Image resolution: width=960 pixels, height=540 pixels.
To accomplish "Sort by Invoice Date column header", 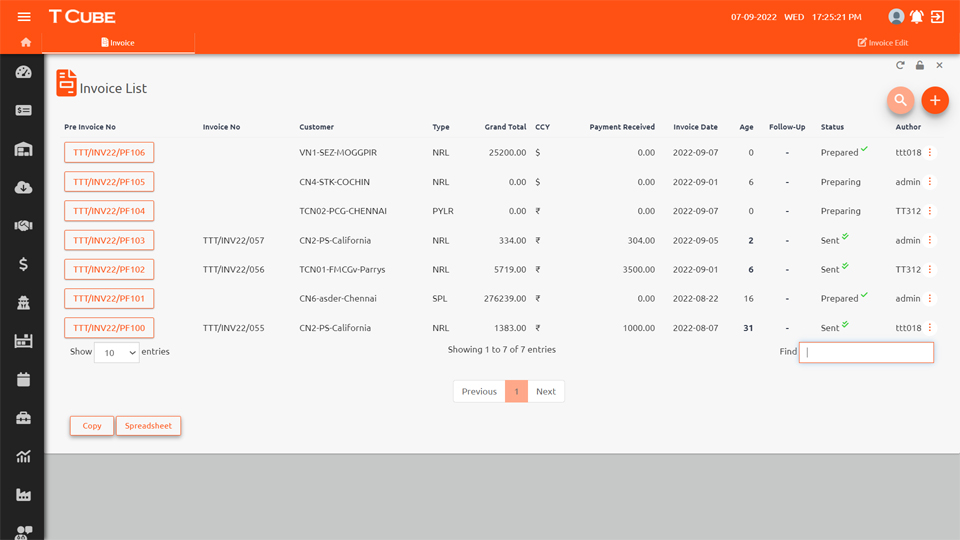I will (x=696, y=127).
